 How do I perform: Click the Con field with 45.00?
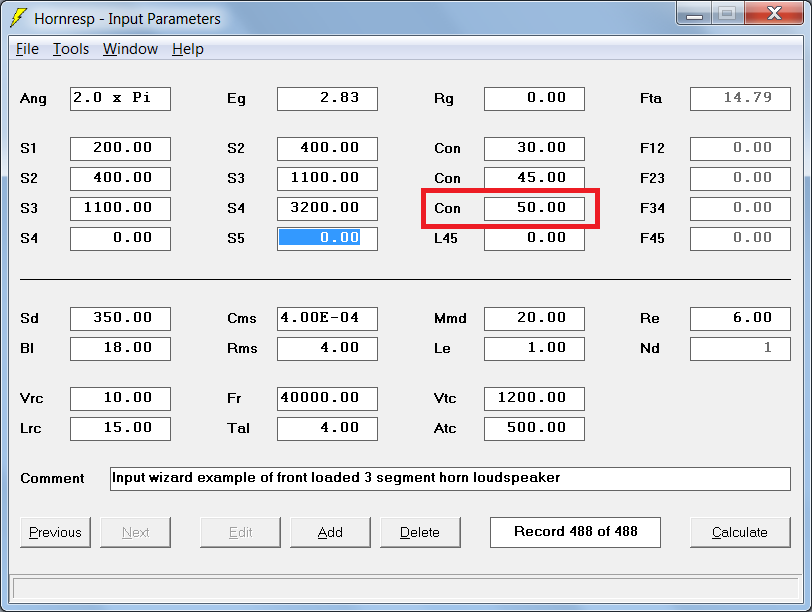534,179
